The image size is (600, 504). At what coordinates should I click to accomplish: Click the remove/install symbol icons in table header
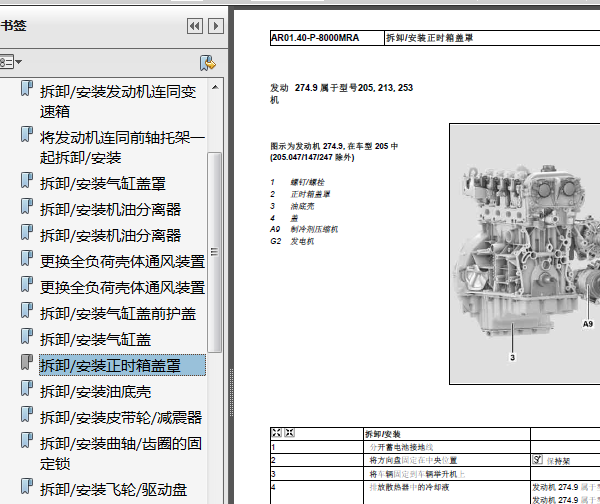[283, 433]
